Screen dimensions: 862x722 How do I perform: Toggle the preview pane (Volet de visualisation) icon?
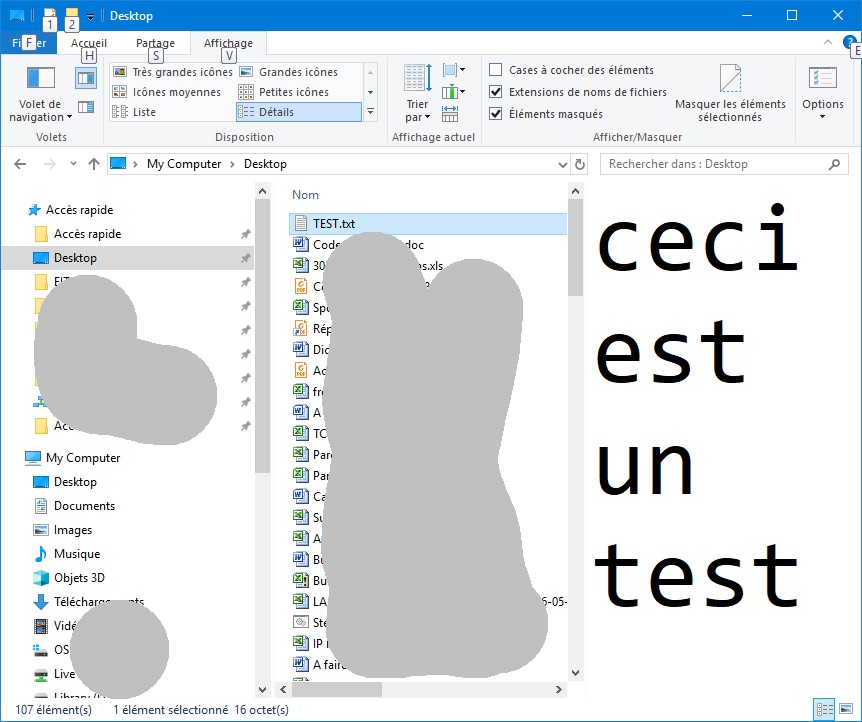click(x=86, y=78)
